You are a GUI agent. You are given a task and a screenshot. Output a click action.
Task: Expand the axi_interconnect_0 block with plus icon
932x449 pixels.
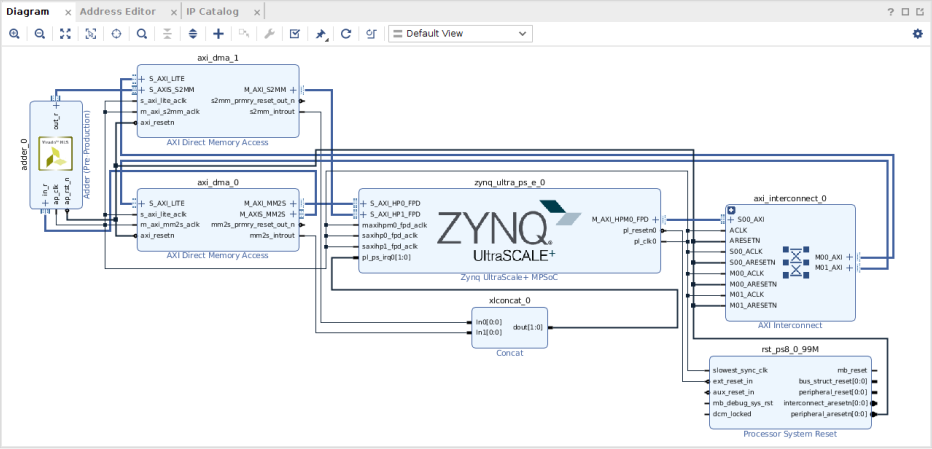coord(731,209)
